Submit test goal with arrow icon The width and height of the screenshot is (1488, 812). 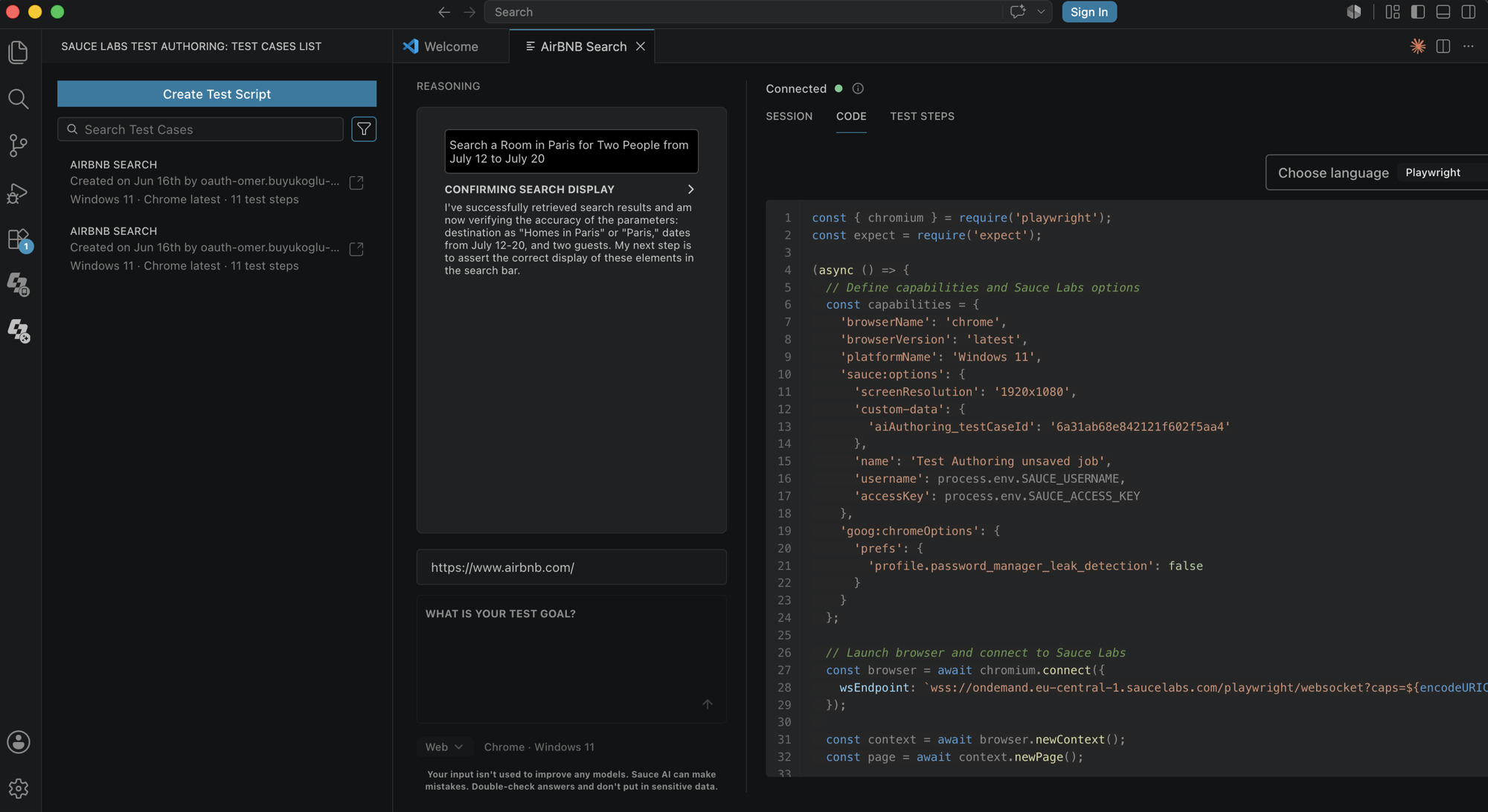[x=708, y=704]
